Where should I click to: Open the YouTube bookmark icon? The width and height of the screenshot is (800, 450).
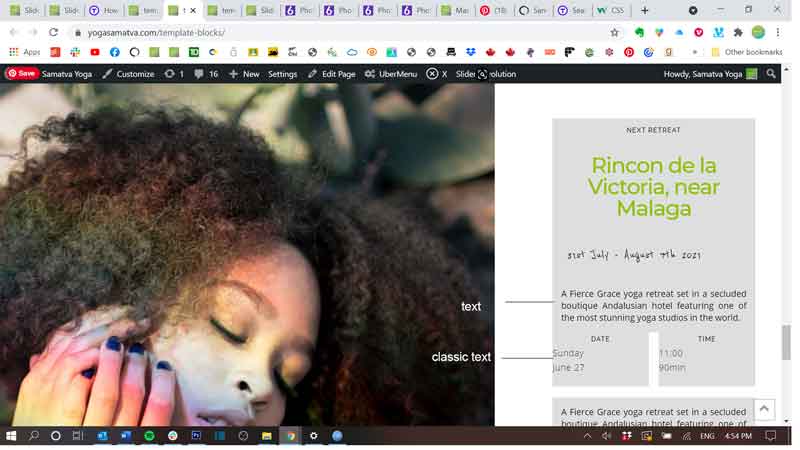pos(95,52)
